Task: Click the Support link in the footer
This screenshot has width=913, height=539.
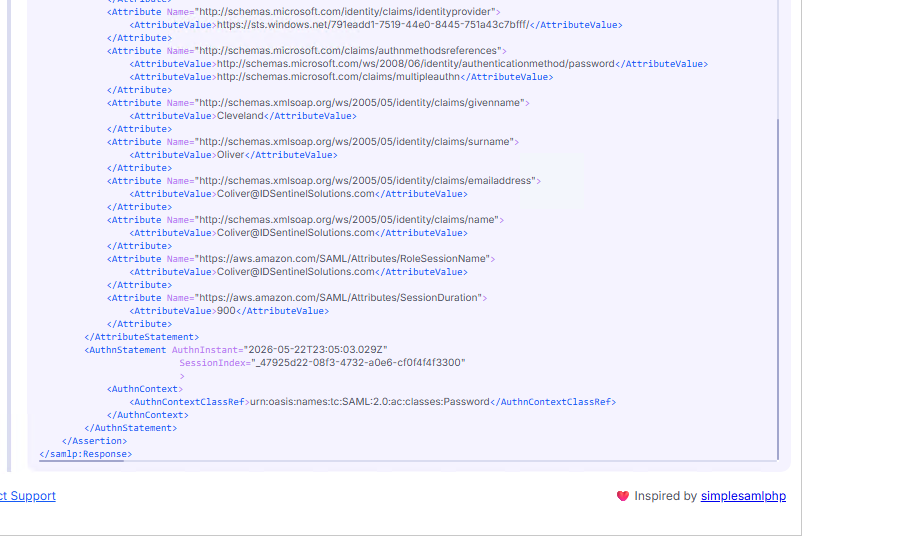Action: 27,496
